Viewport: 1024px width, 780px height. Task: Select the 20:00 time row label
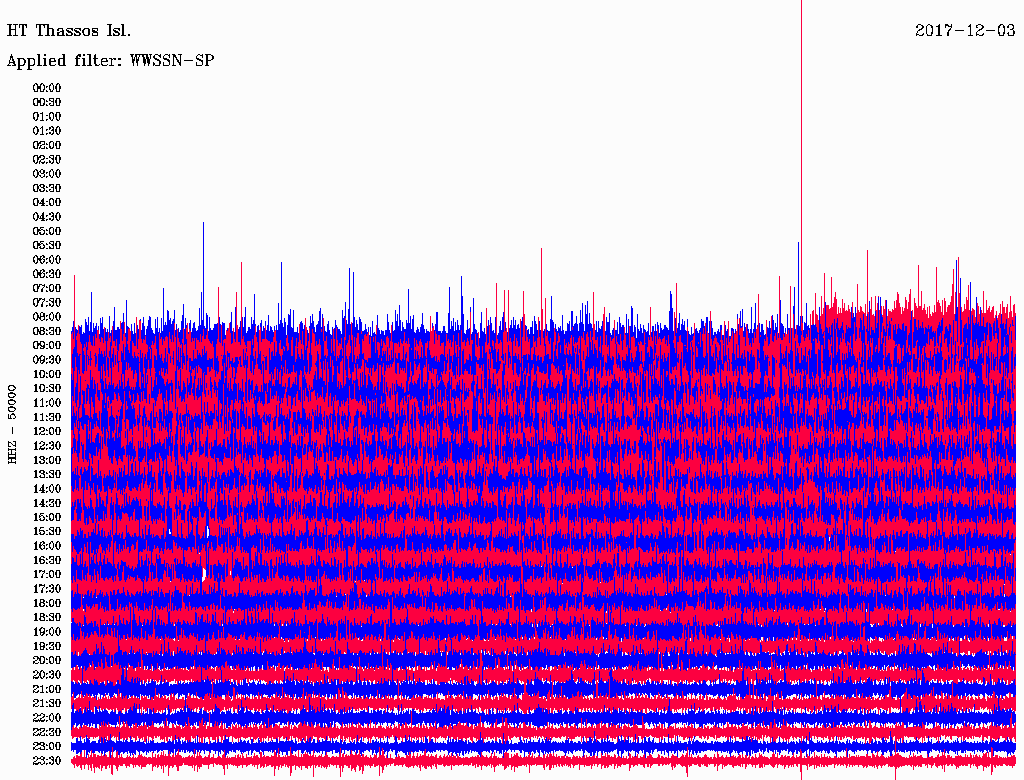tap(47, 660)
